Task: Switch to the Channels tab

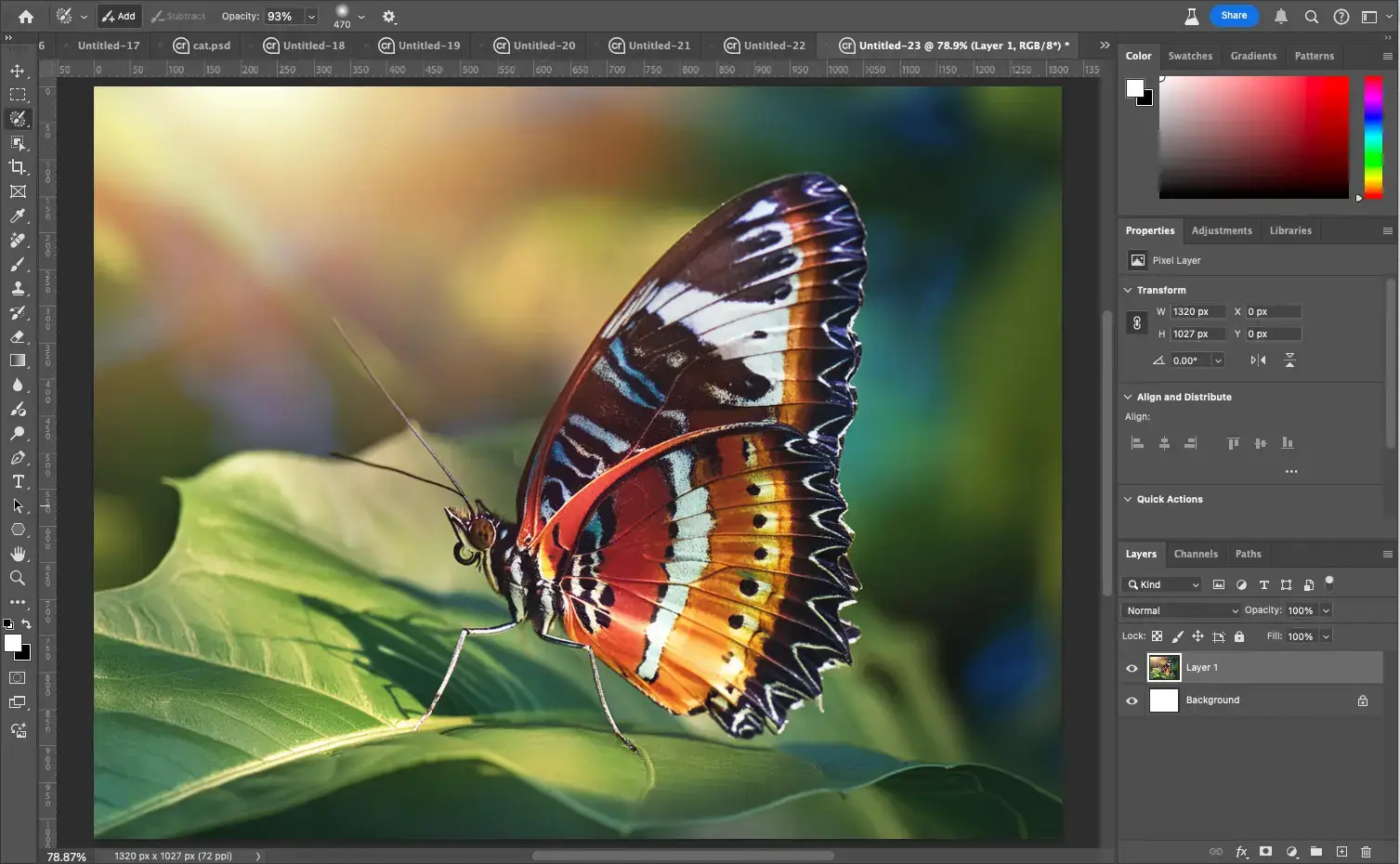Action: [1196, 554]
